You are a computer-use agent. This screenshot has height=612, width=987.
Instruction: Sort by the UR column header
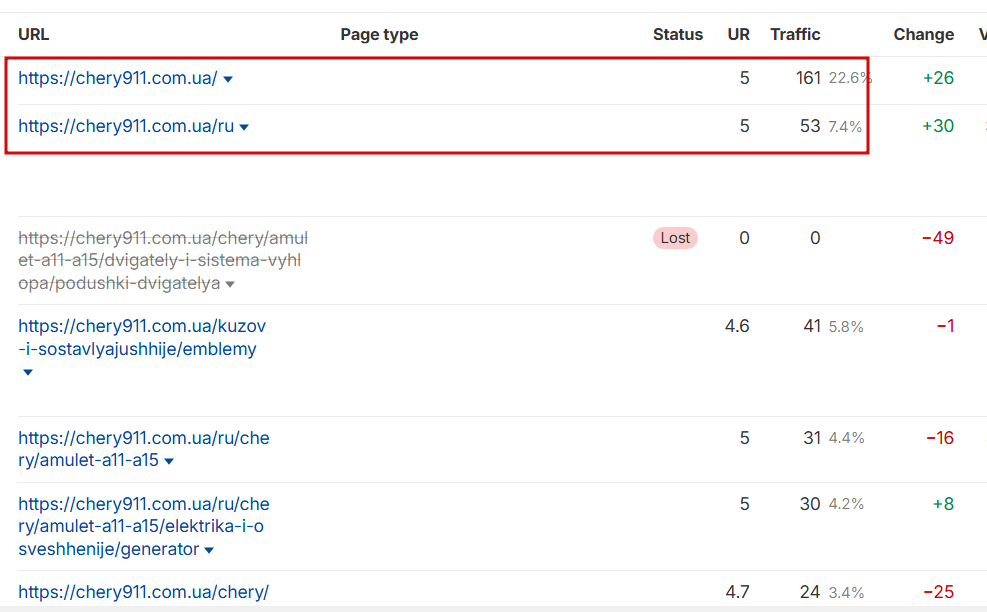[738, 34]
